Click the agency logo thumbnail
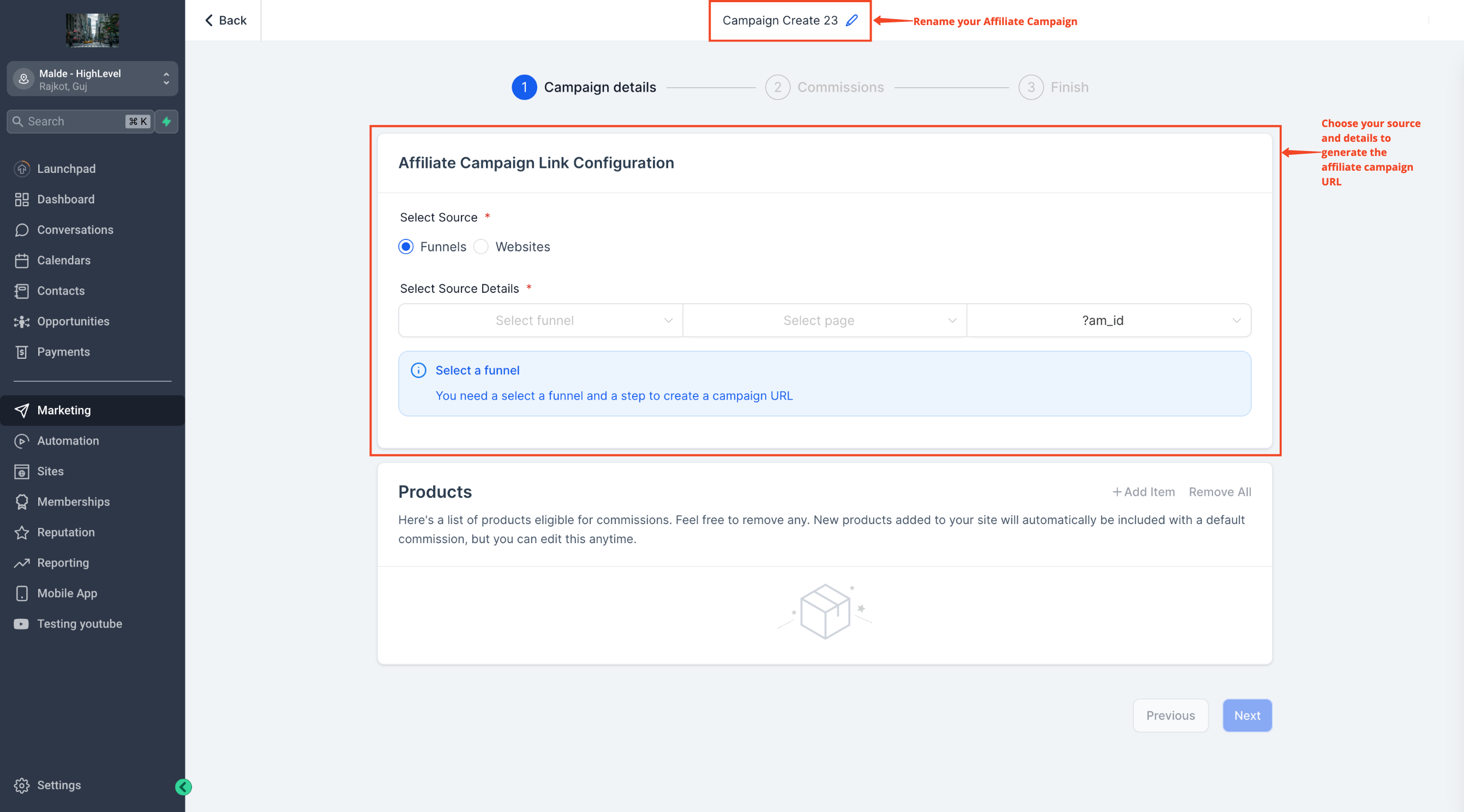 click(x=93, y=30)
